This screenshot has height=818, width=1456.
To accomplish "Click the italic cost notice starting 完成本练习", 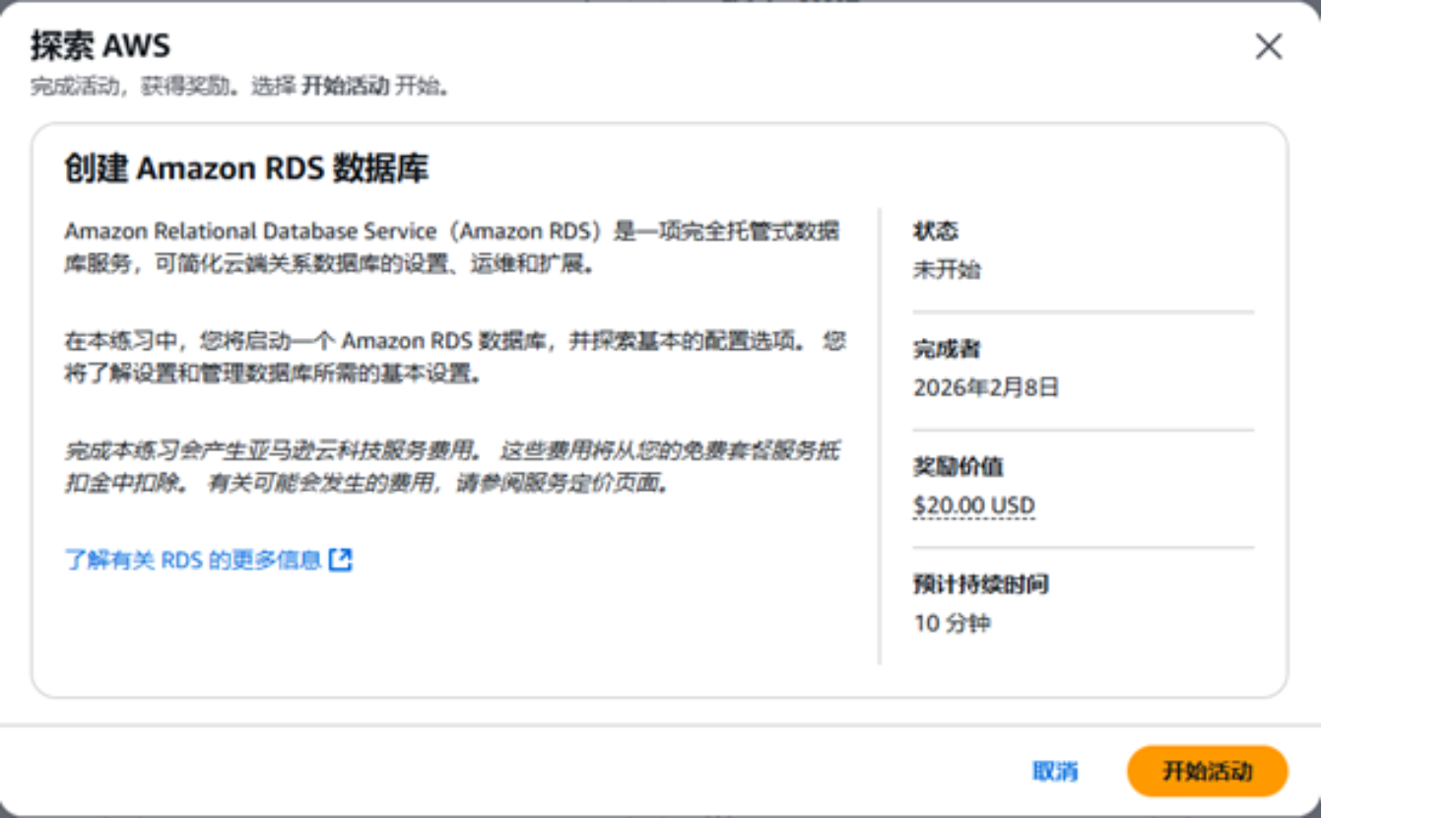I will (451, 466).
